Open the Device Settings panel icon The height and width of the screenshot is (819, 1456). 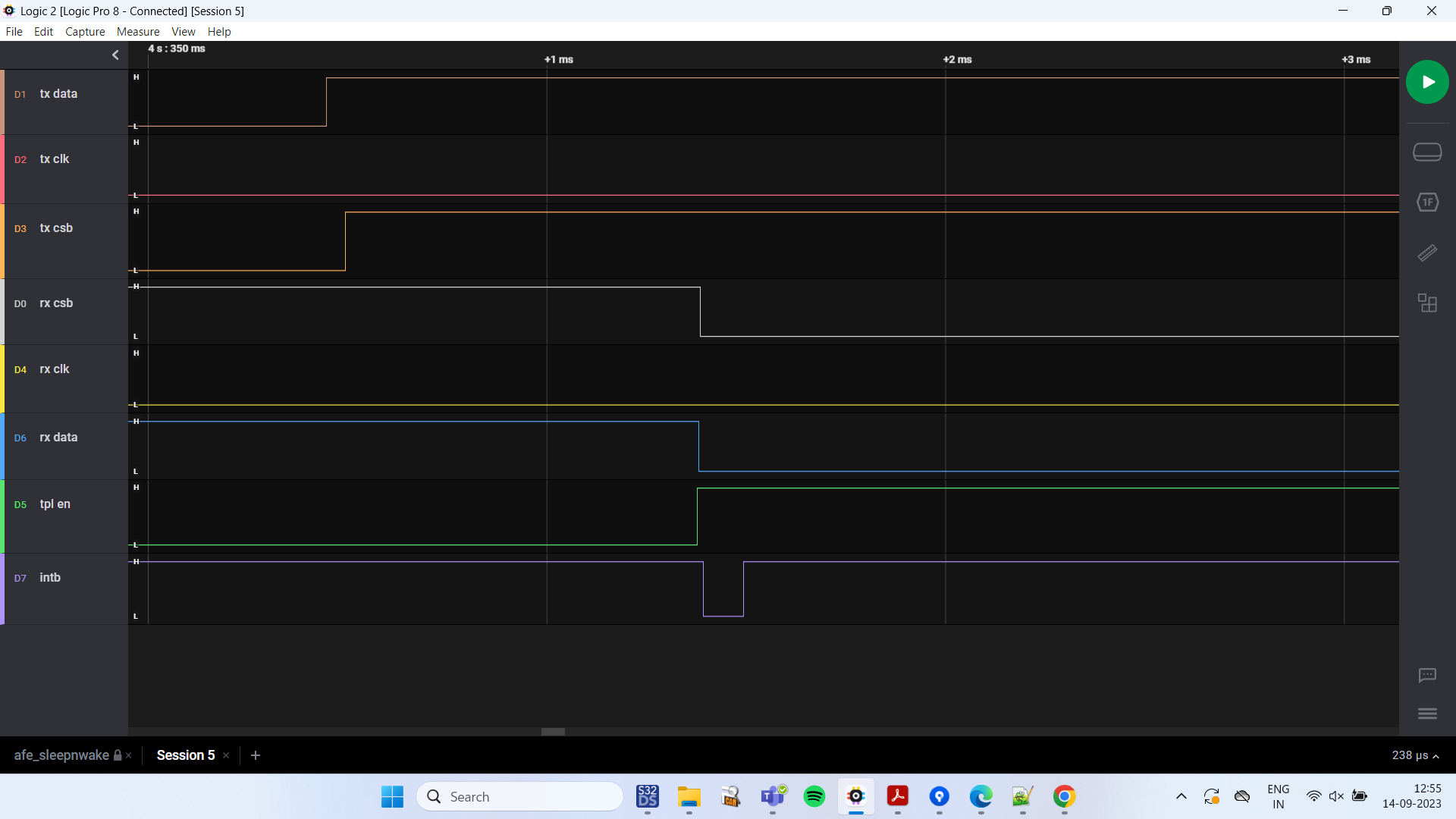tap(1427, 152)
